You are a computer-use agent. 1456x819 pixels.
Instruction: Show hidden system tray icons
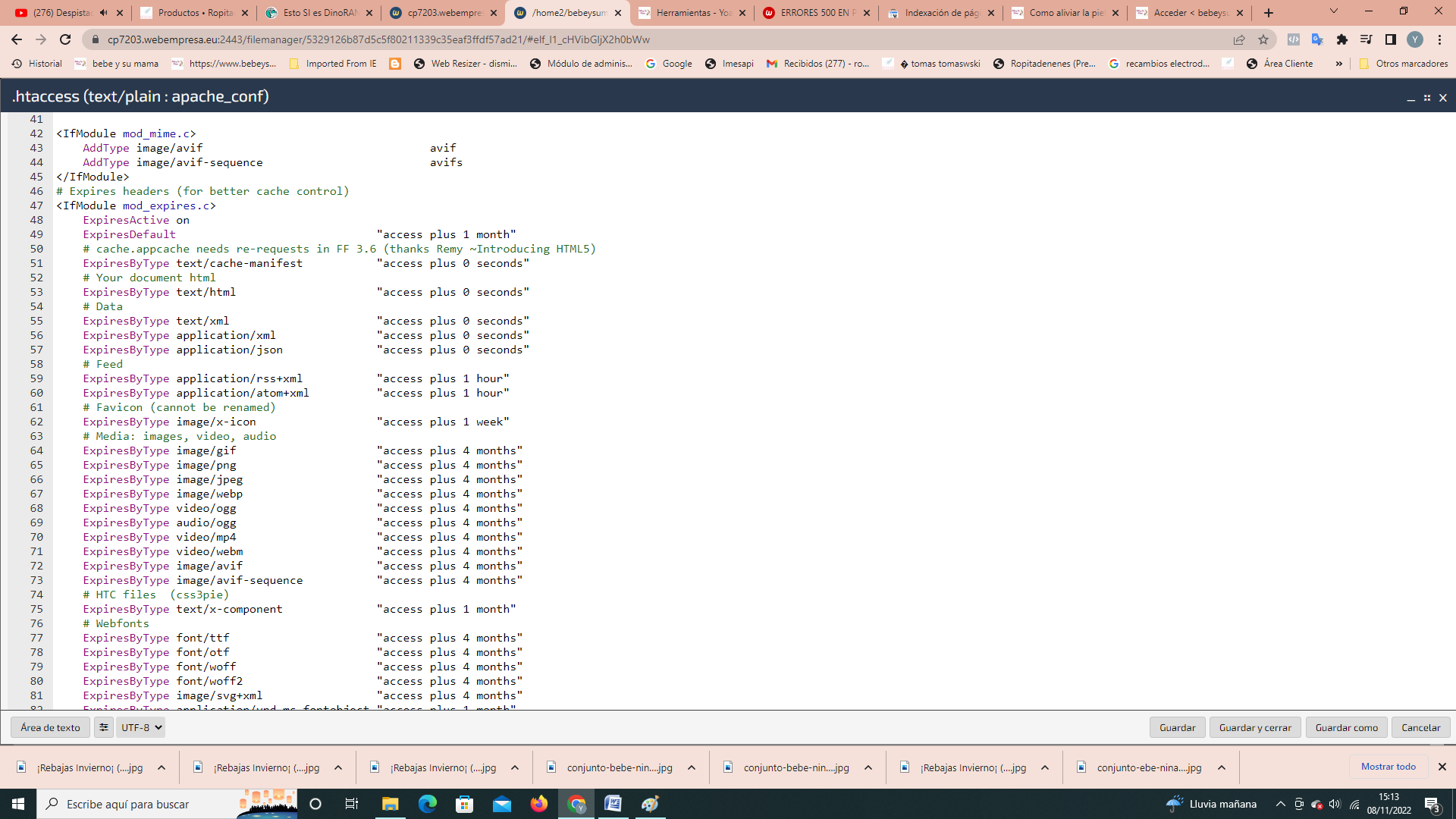click(1280, 804)
